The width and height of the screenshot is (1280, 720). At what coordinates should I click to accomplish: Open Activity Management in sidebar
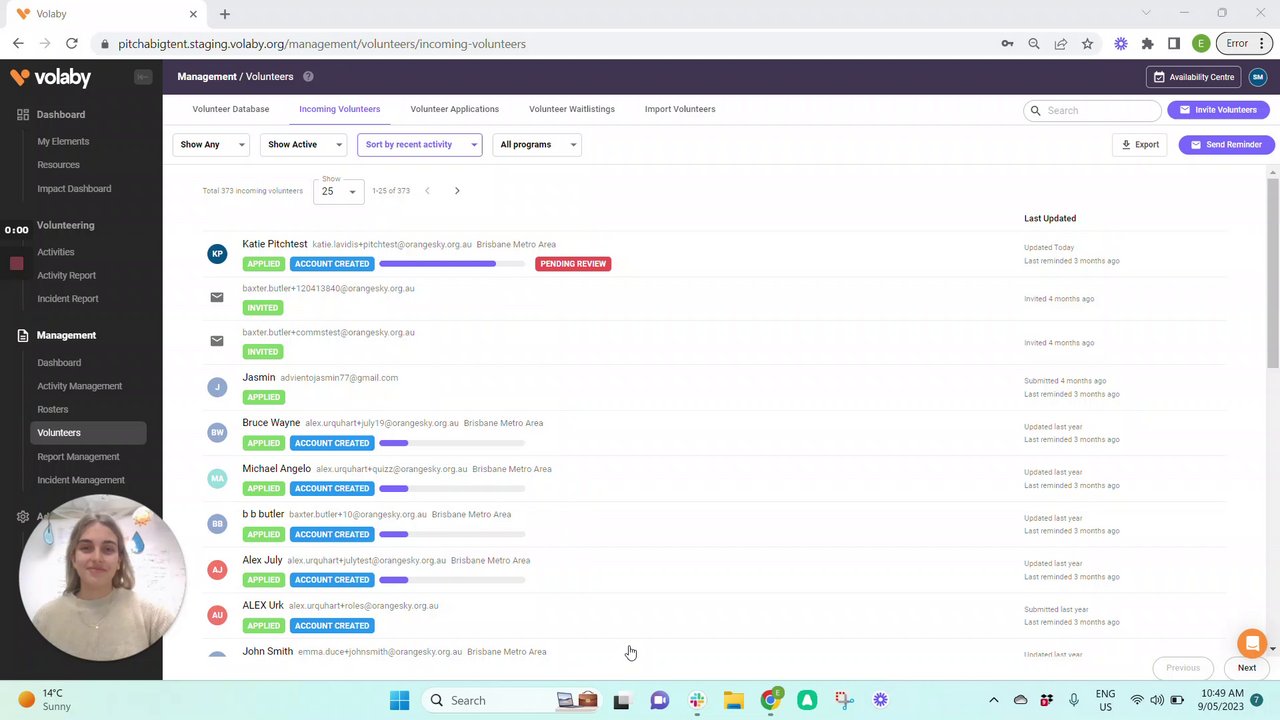pyautogui.click(x=80, y=386)
